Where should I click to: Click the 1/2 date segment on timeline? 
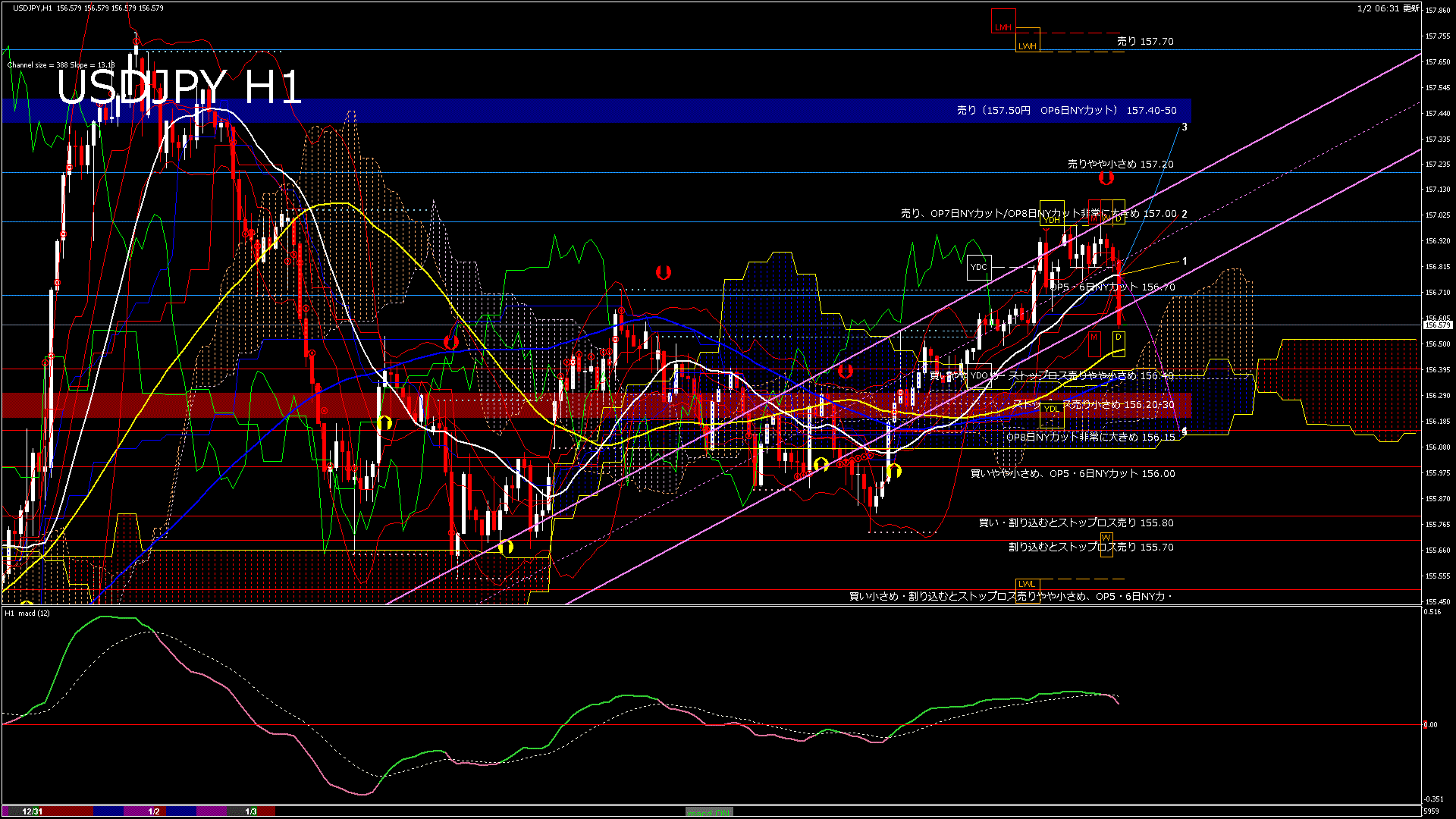coord(154,811)
